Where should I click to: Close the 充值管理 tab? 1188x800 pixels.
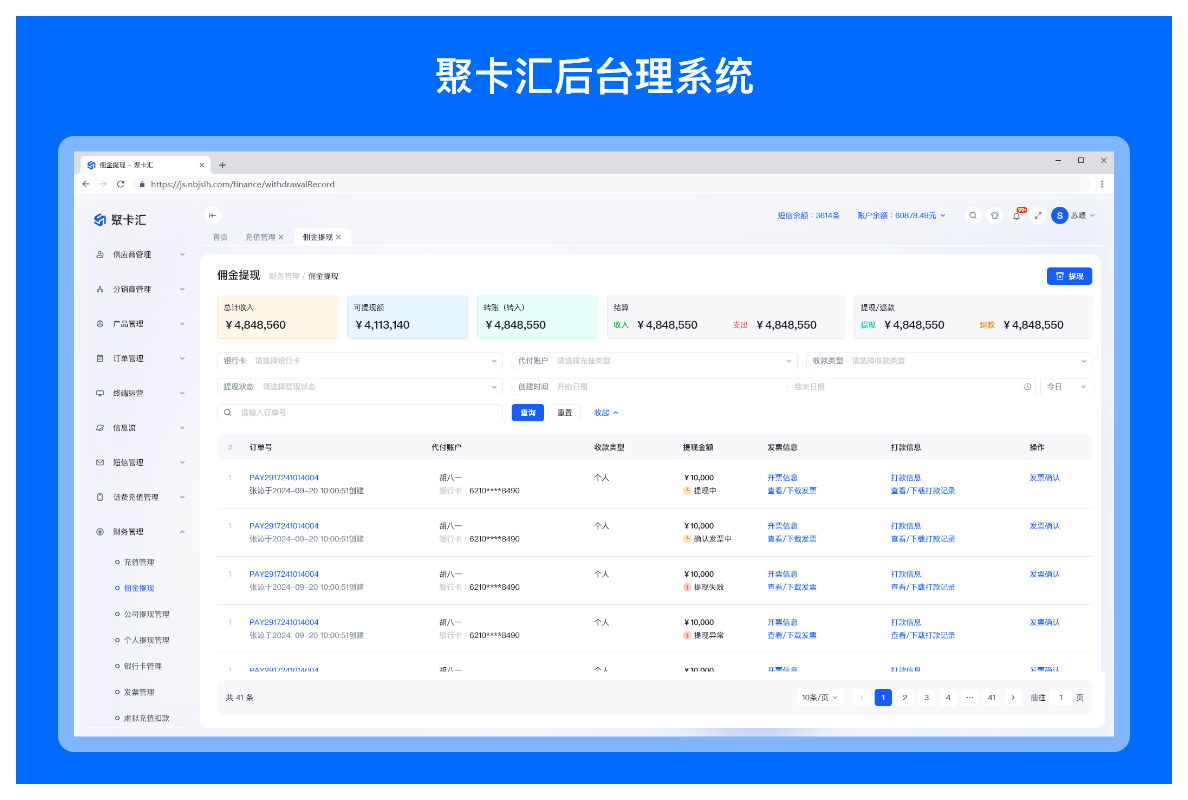pyautogui.click(x=281, y=237)
